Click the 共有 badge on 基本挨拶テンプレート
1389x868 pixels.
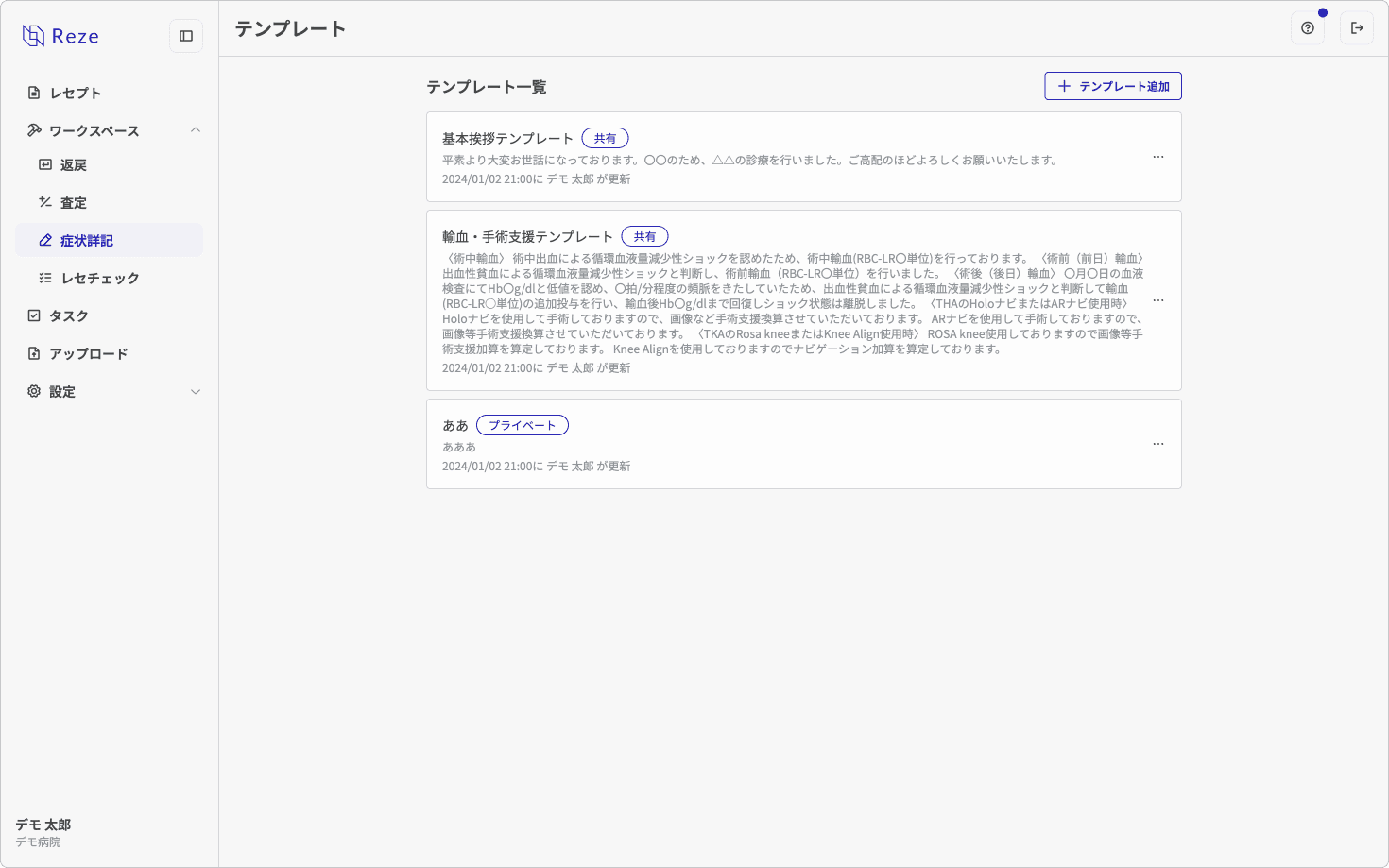click(x=605, y=138)
